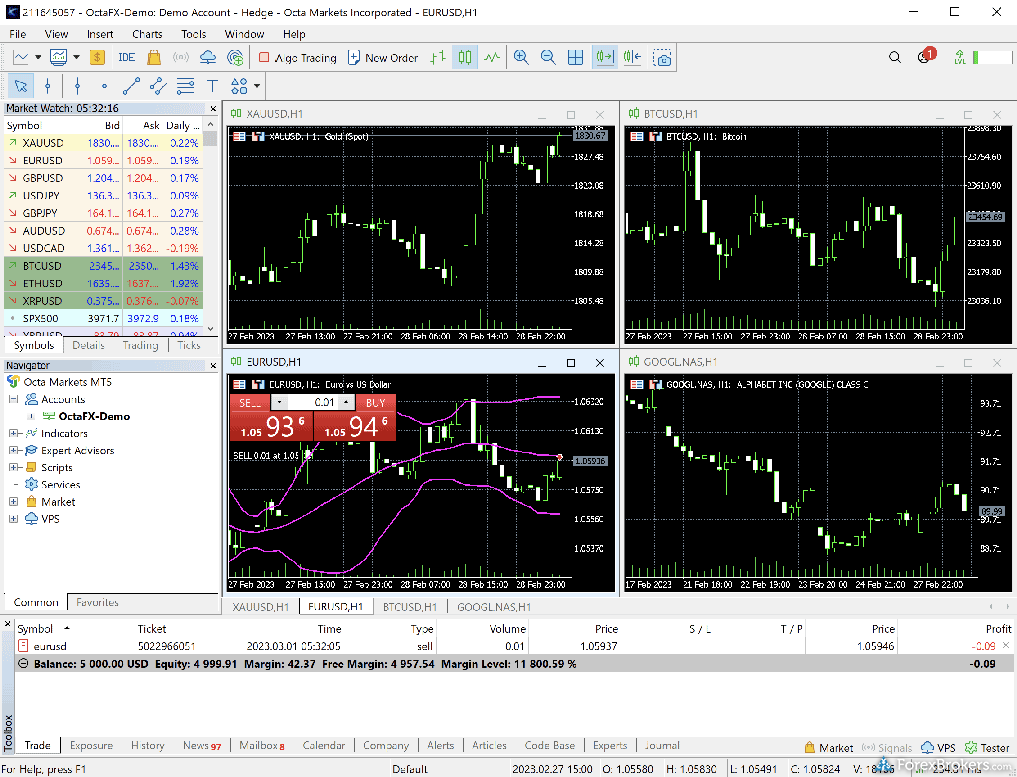
Task: Expand the Indicators tree node
Action: click(13, 433)
